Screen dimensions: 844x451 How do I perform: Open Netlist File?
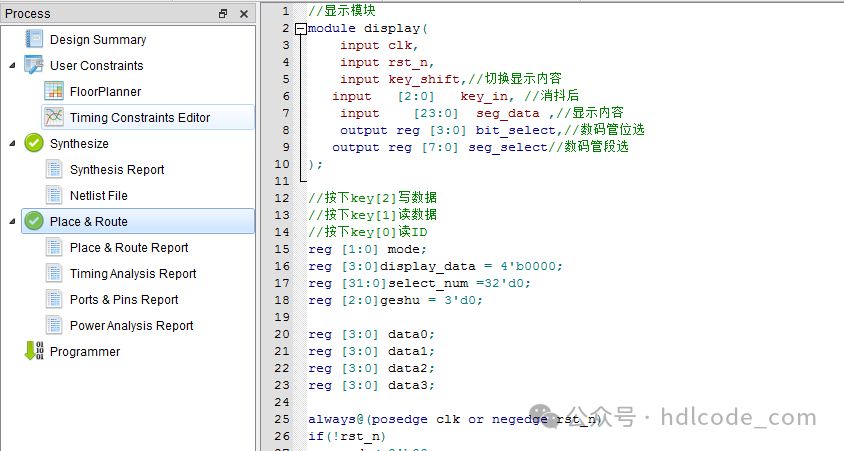click(x=99, y=195)
